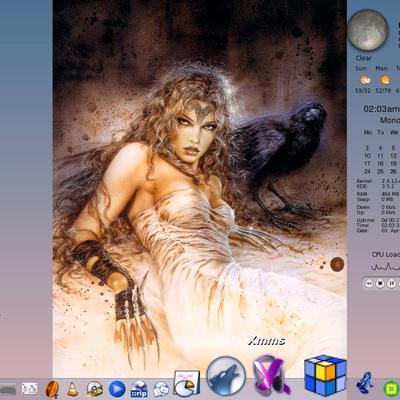Image resolution: width=400 pixels, height=400 pixels.
Task: Click the 02:03am clock display
Action: [381, 109]
